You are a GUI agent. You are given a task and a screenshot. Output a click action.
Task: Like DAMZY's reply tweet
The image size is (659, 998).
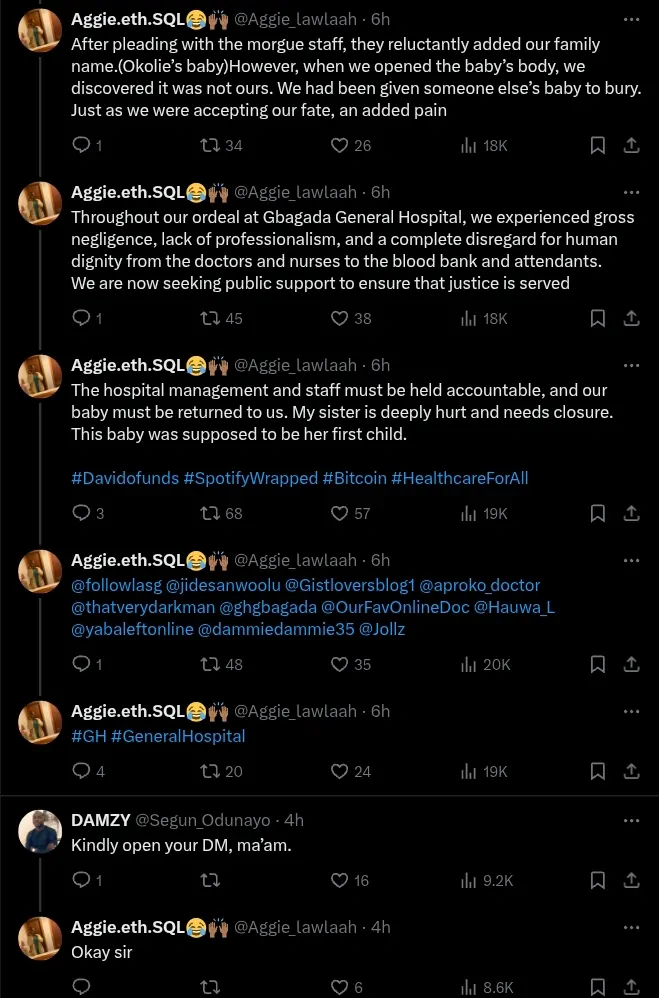click(x=339, y=880)
